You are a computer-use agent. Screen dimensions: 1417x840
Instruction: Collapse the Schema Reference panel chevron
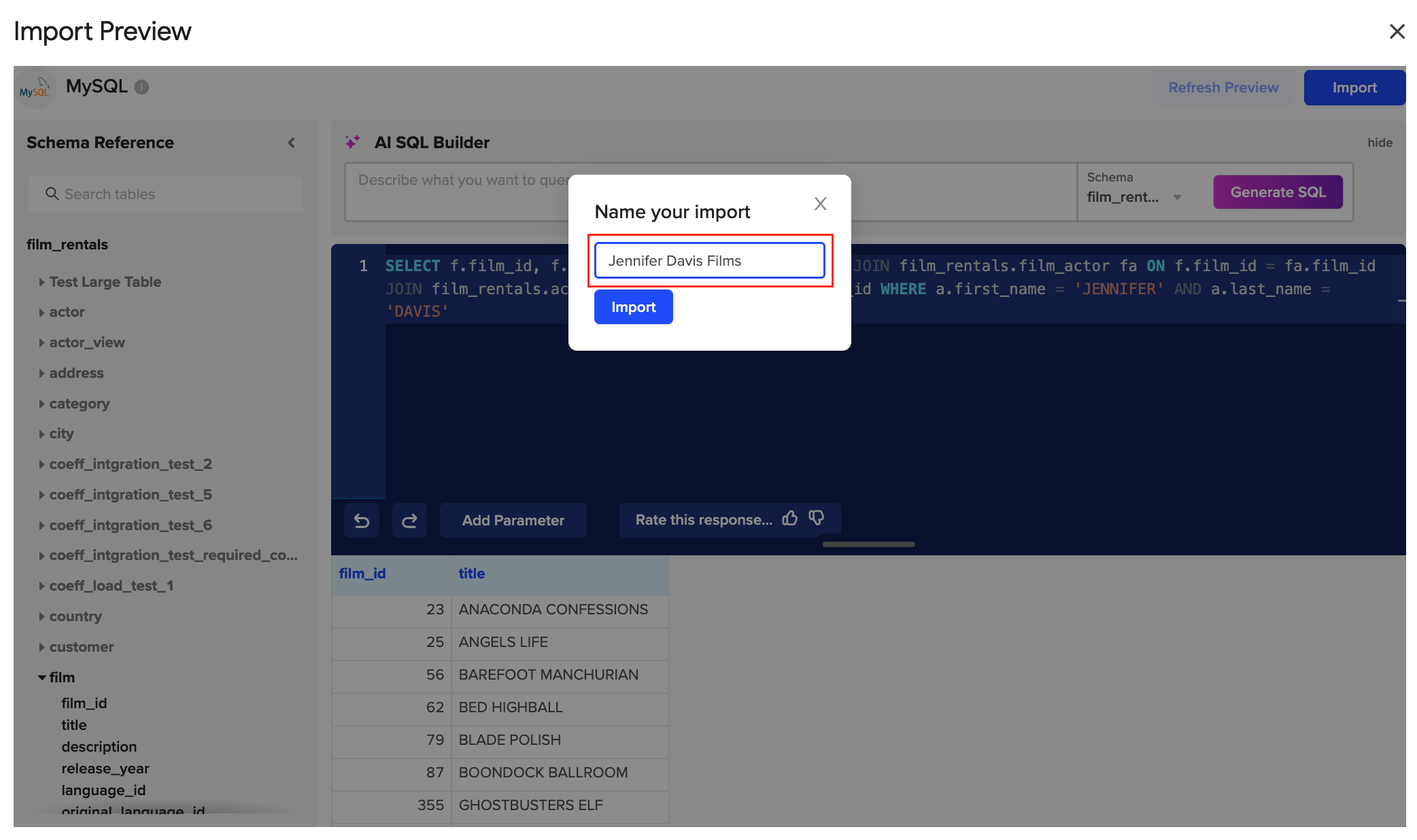coord(291,143)
